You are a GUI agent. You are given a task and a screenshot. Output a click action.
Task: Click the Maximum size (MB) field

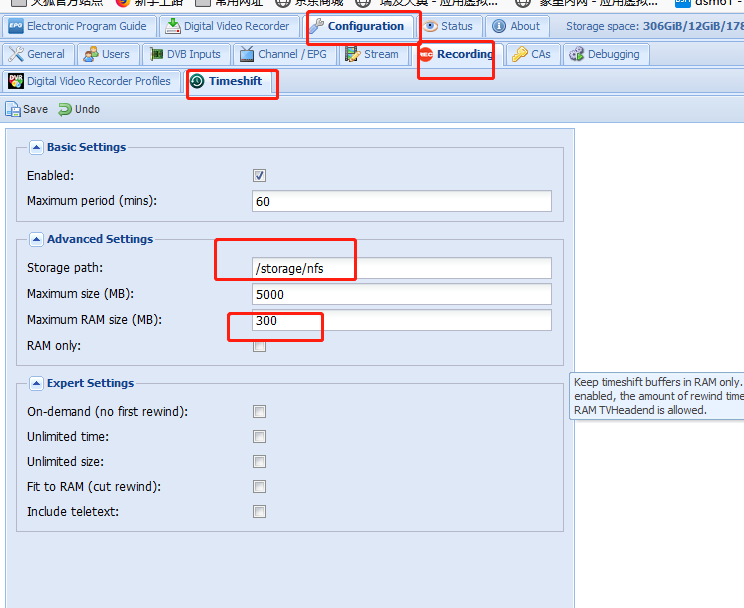point(402,294)
